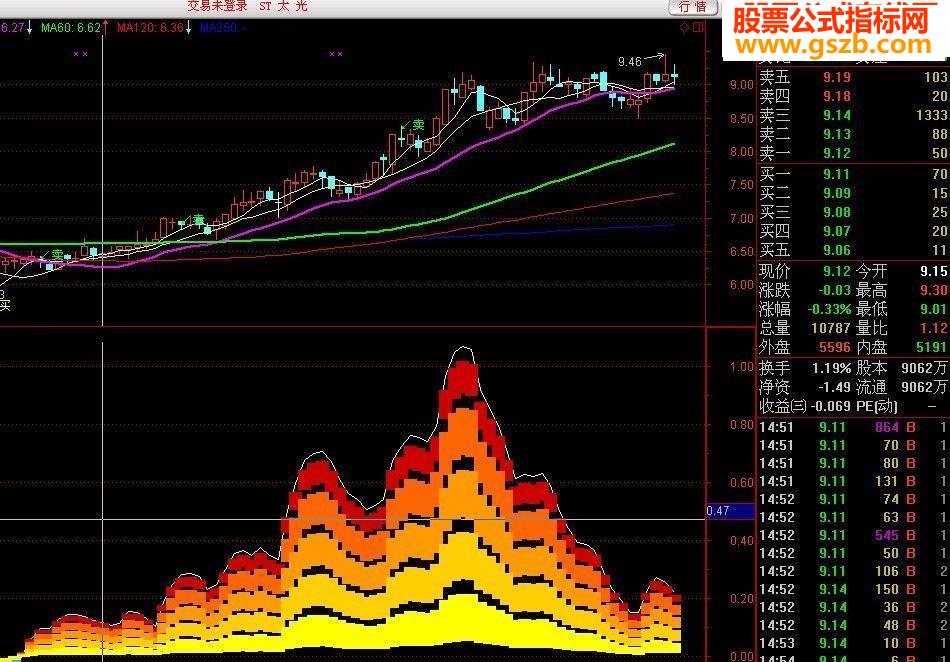Select the 卖二 9.13 ask row
The image size is (950, 662).
pos(853,134)
